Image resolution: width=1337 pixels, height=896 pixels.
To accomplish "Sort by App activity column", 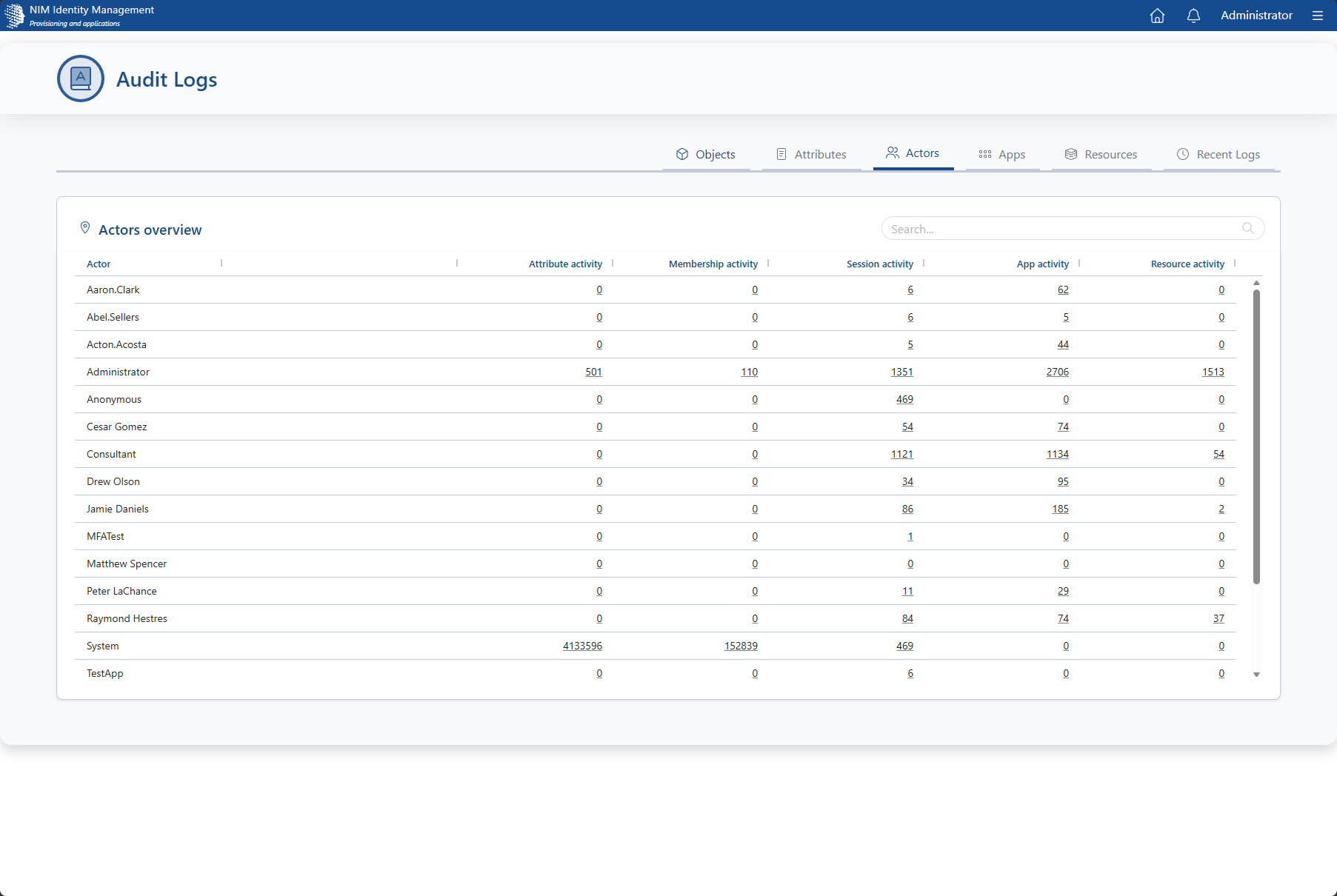I will [1043, 264].
